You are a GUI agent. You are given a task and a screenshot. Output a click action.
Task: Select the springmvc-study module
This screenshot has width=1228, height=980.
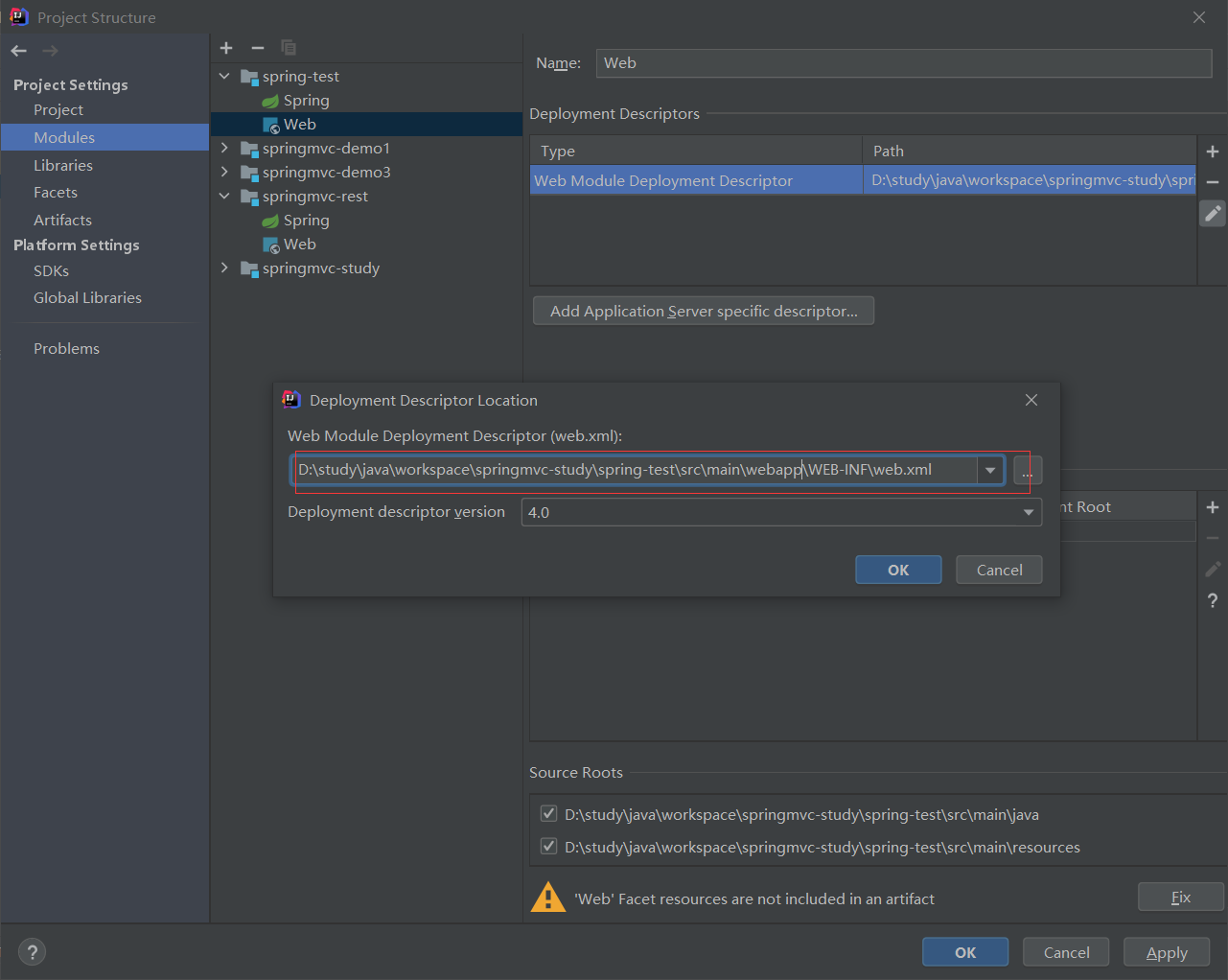coord(321,268)
